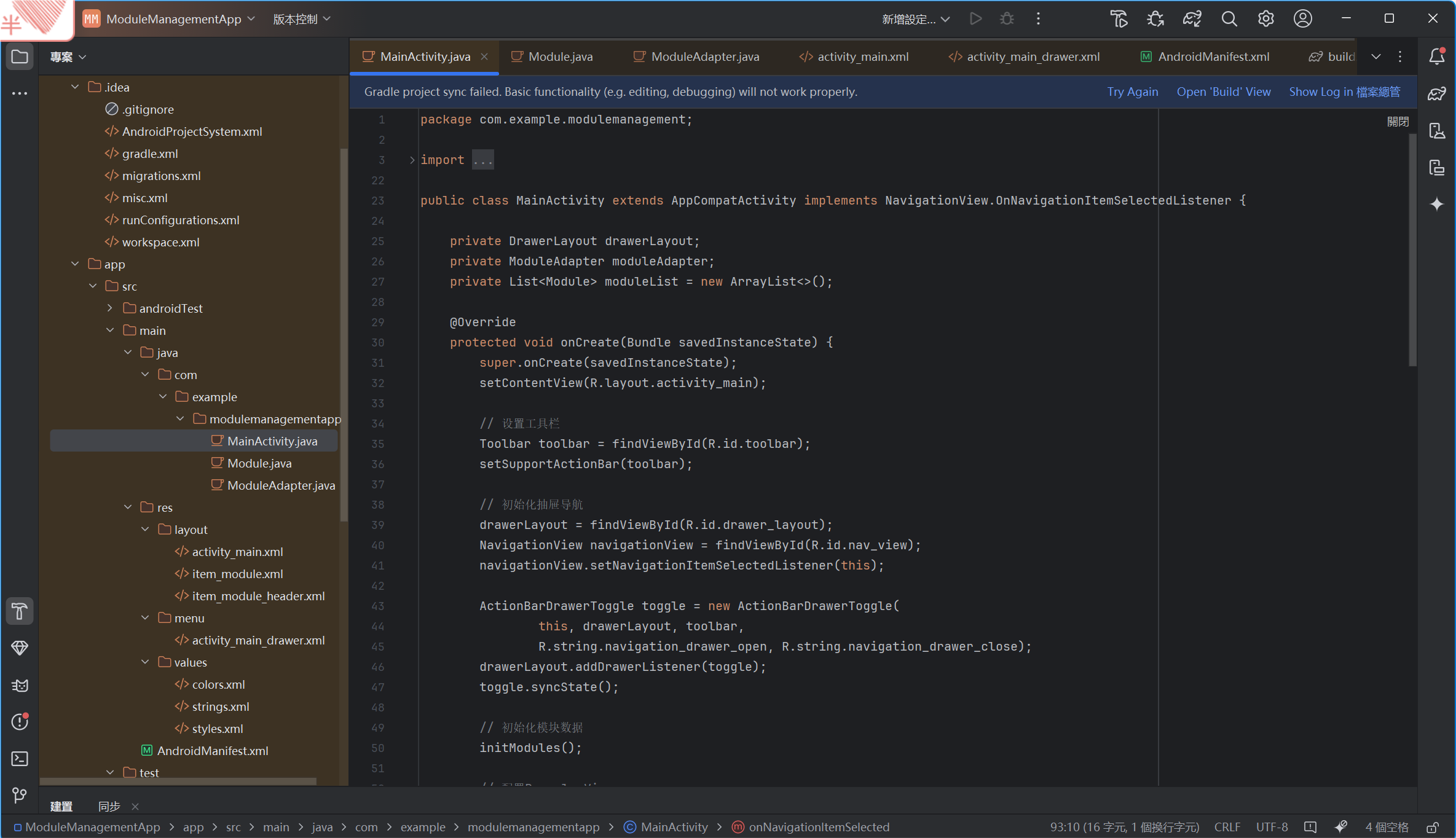Open the Terminal tool window
The width and height of the screenshot is (1456, 838).
point(20,759)
